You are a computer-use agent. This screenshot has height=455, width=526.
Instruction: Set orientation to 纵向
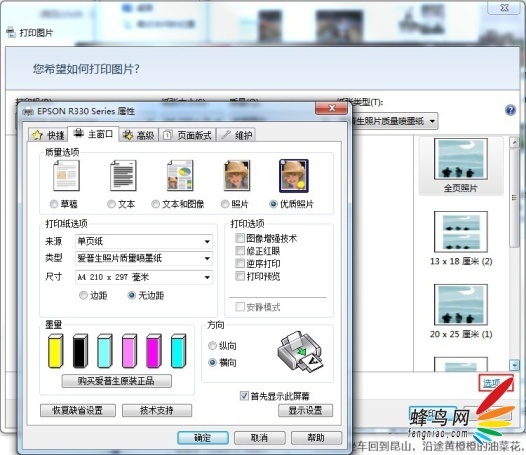[212, 345]
